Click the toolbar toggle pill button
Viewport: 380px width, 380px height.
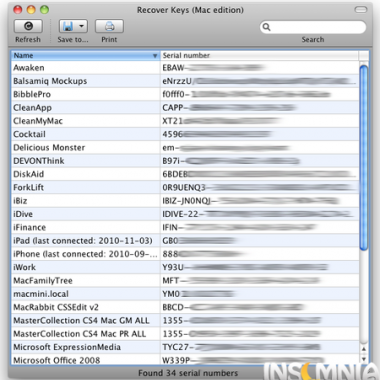(361, 10)
